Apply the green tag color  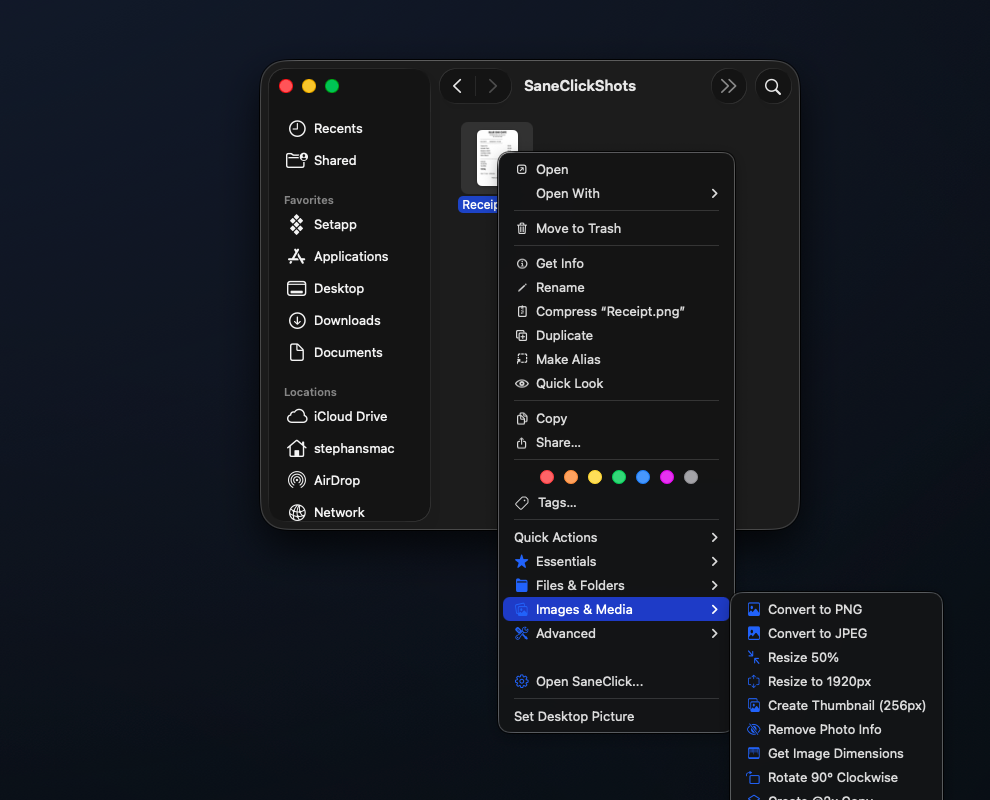(619, 477)
